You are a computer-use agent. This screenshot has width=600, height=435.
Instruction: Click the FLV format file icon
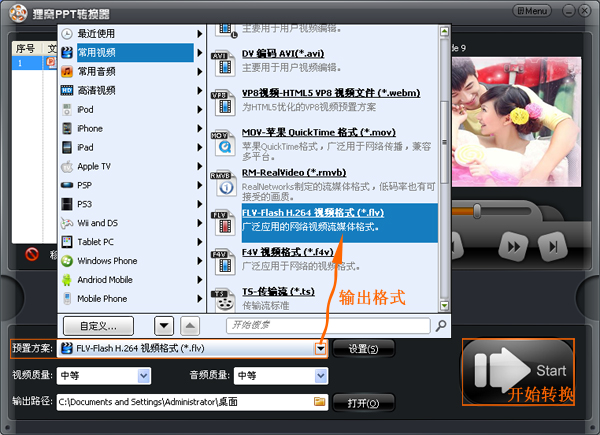pyautogui.click(x=223, y=223)
